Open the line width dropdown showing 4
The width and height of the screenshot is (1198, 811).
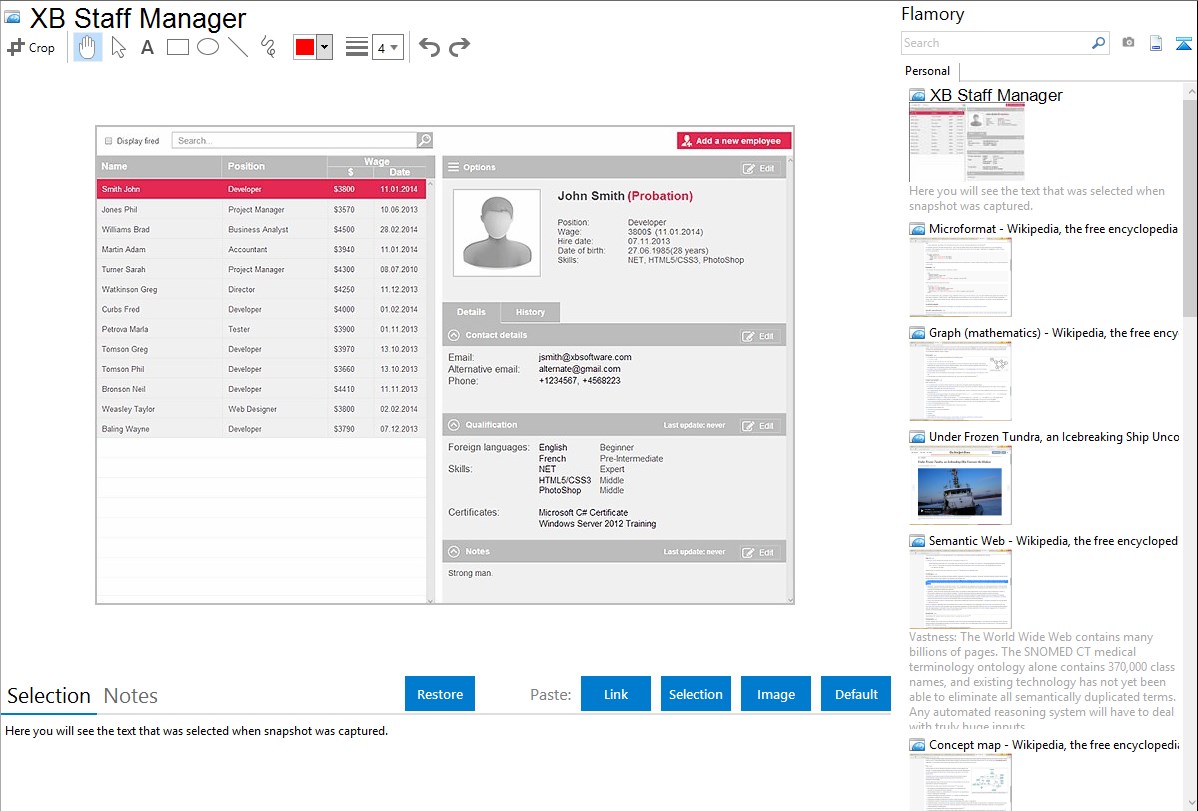click(x=387, y=47)
